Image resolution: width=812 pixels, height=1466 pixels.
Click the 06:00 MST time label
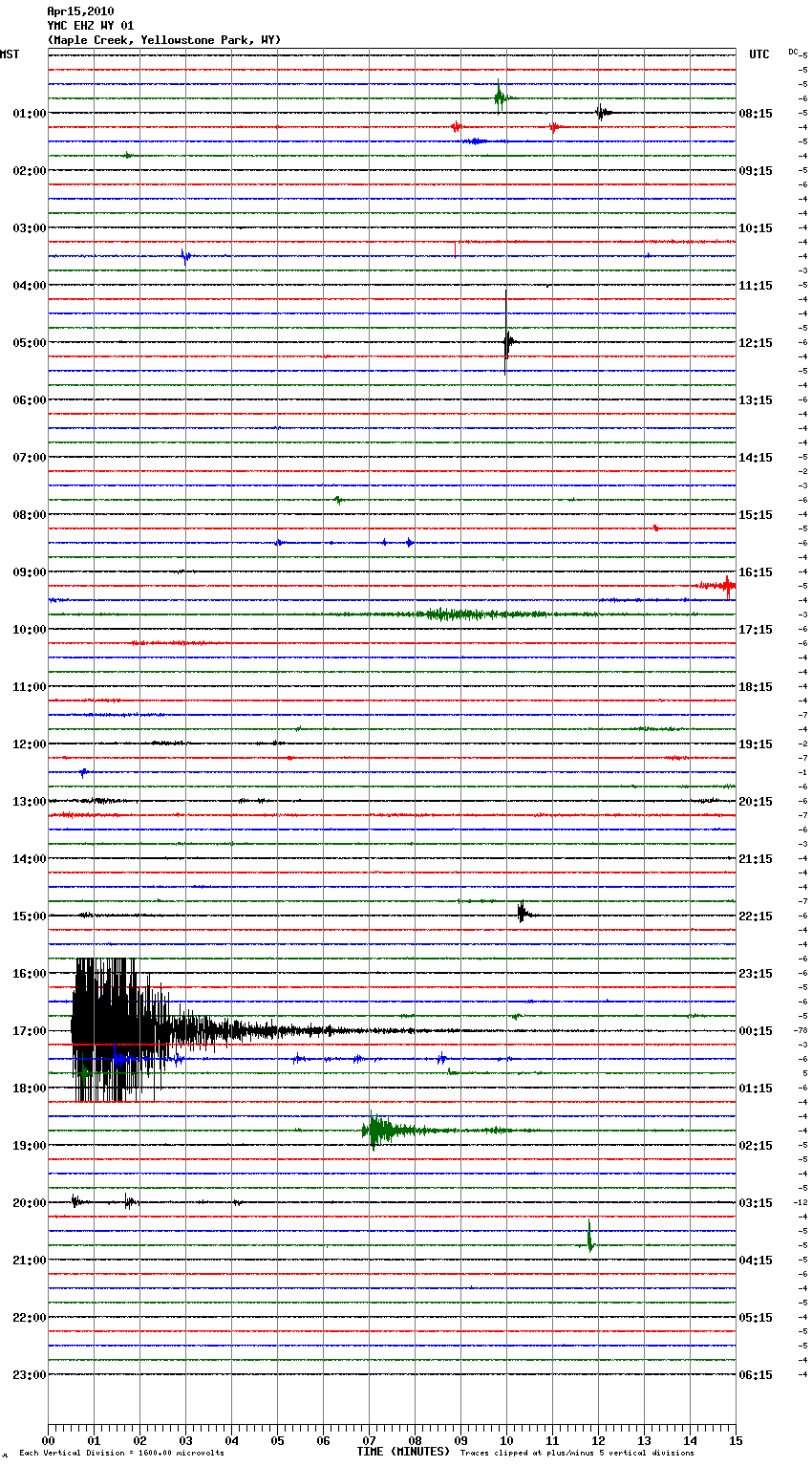[x=29, y=400]
